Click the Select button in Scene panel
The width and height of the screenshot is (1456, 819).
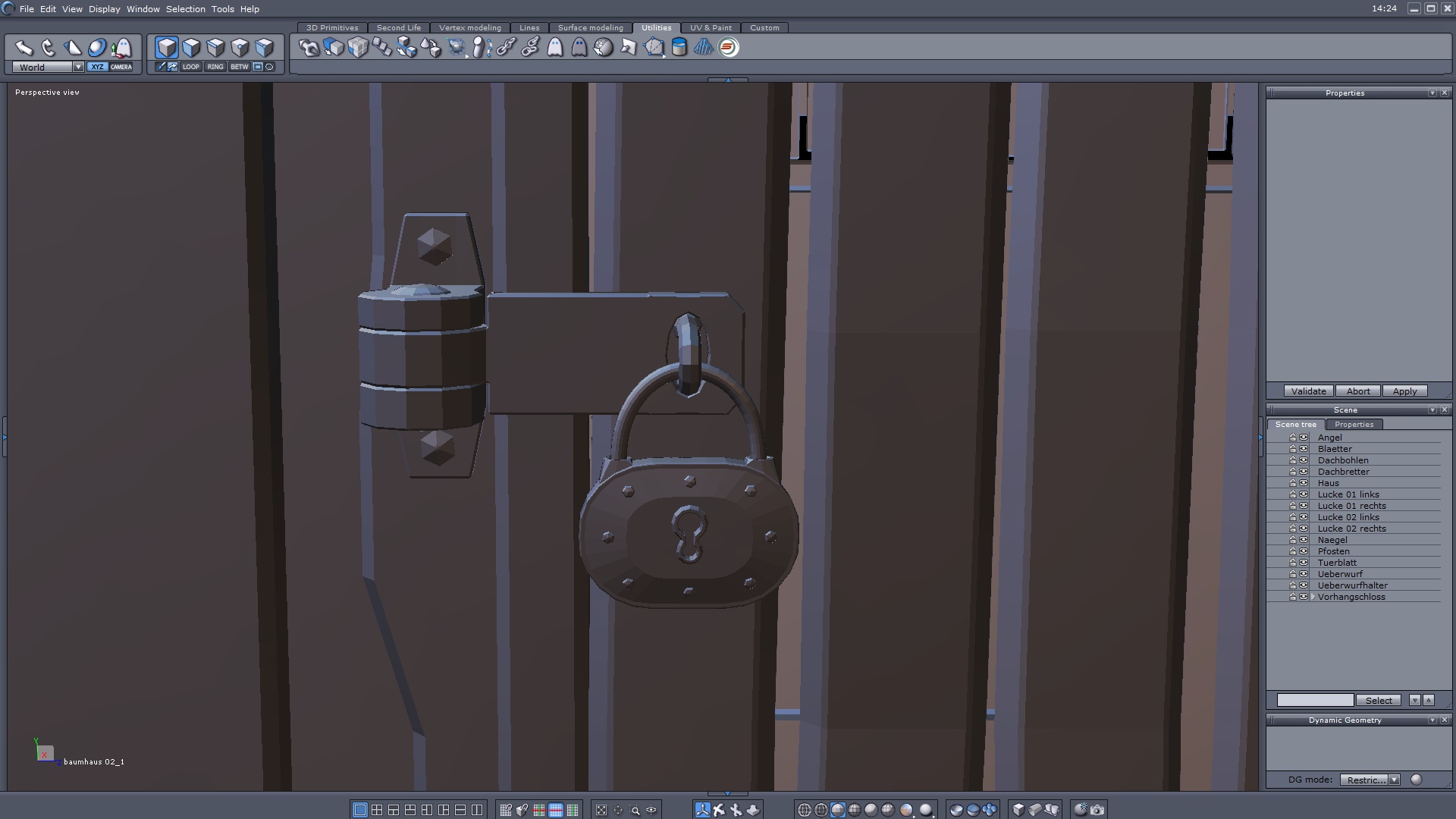point(1378,701)
